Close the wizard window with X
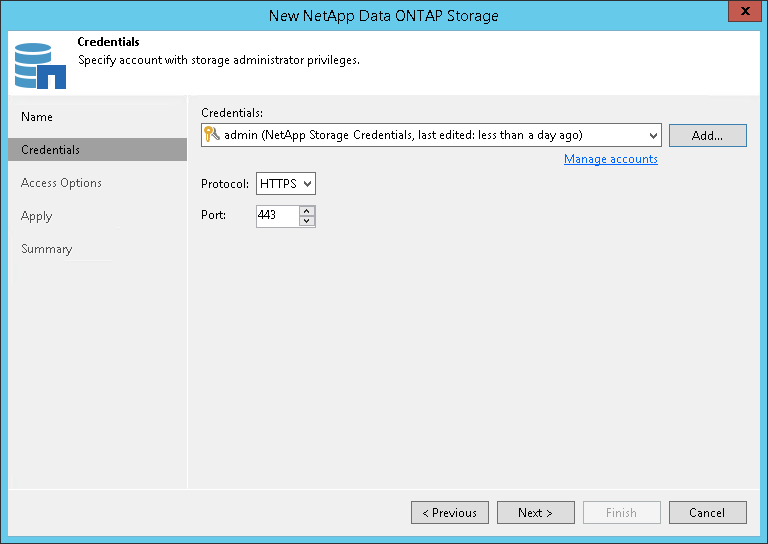The image size is (768, 544). pos(742,14)
